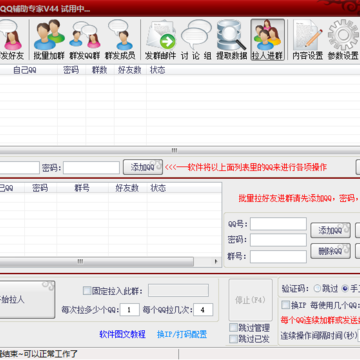Click the 添加QQ button beside the top password field

[x=143, y=167]
